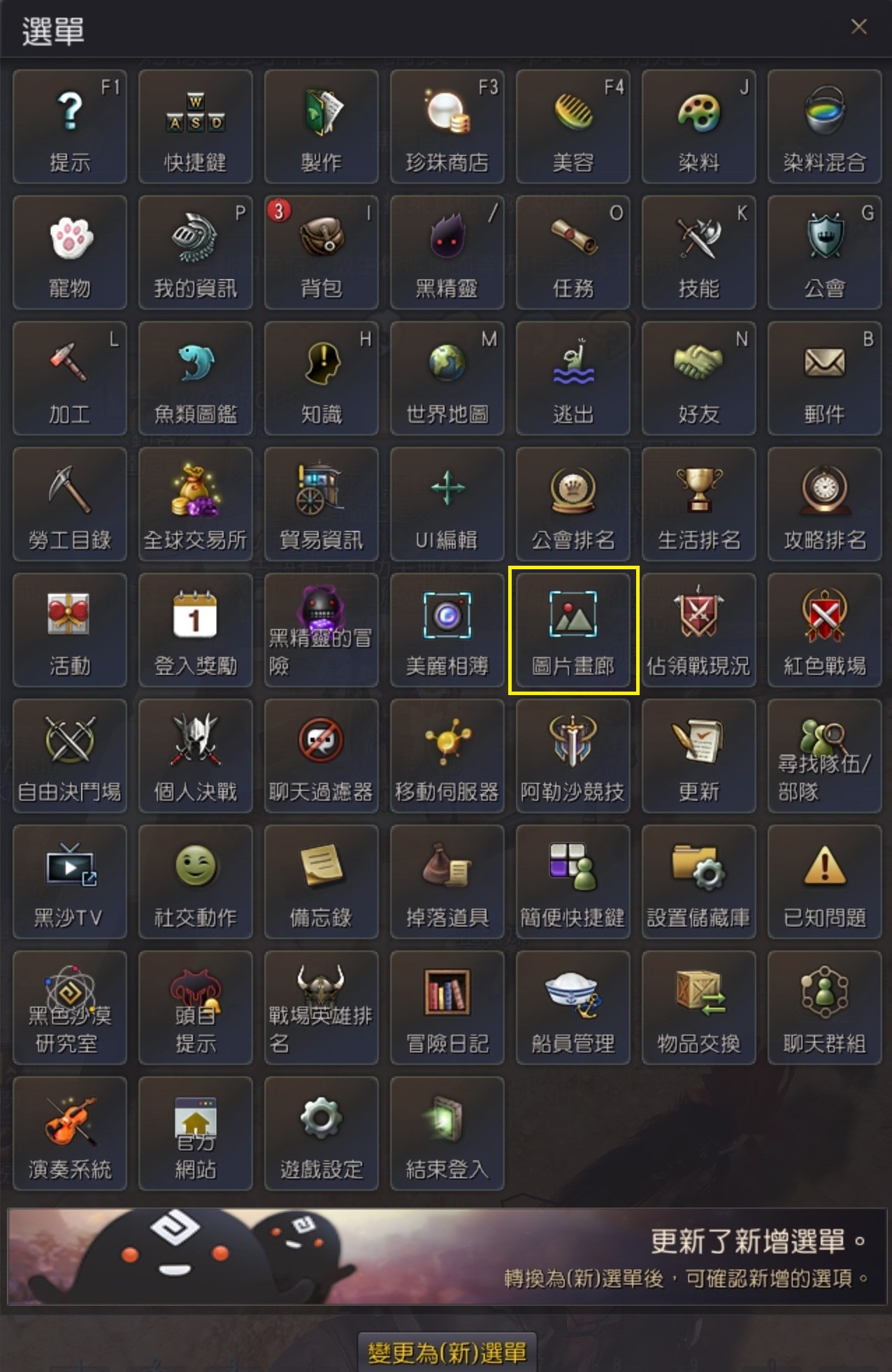Click the 變更為(新)選單 button
This screenshot has width=892, height=1372.
point(447,1352)
